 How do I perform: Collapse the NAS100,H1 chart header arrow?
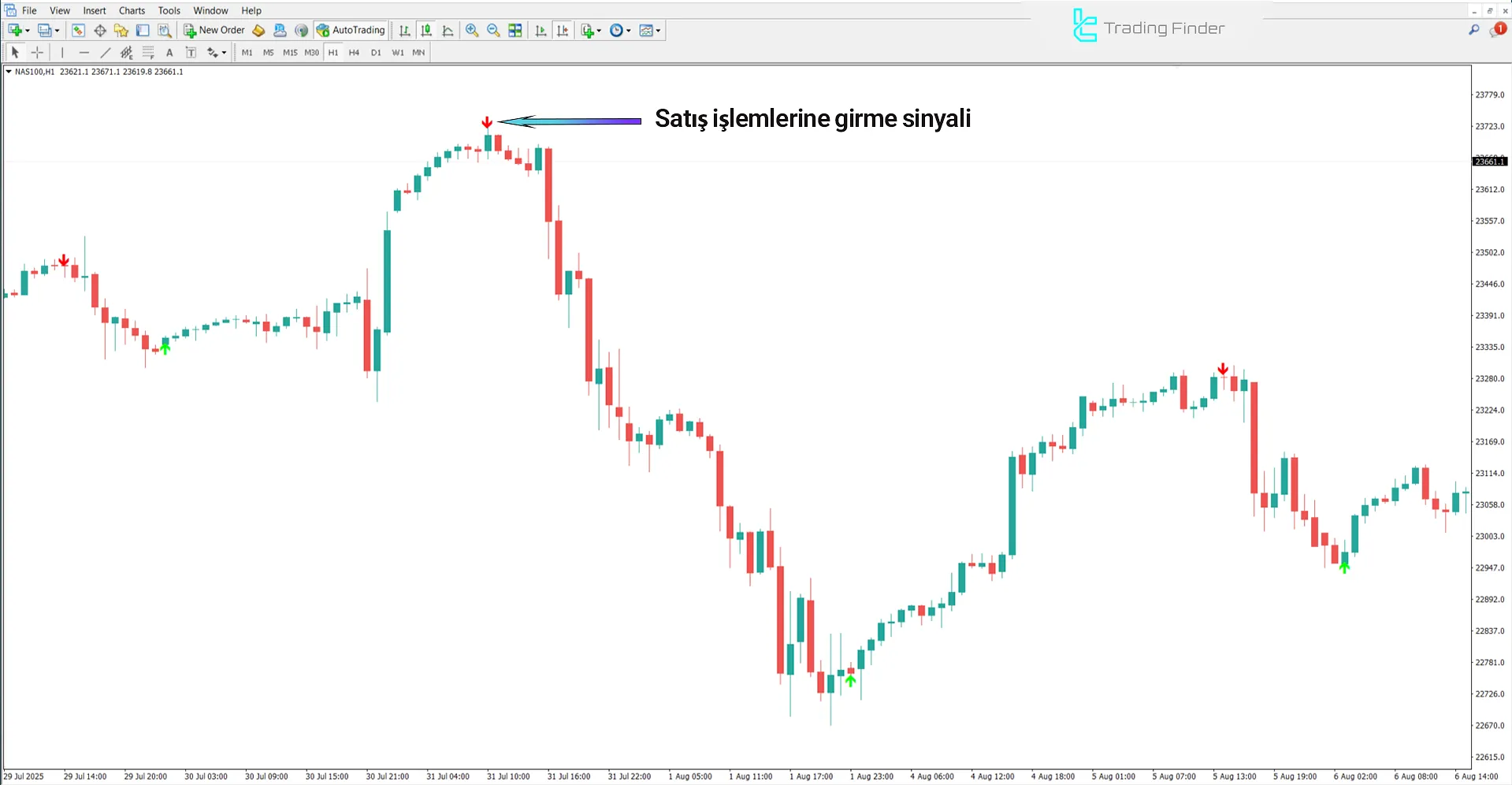[x=8, y=71]
